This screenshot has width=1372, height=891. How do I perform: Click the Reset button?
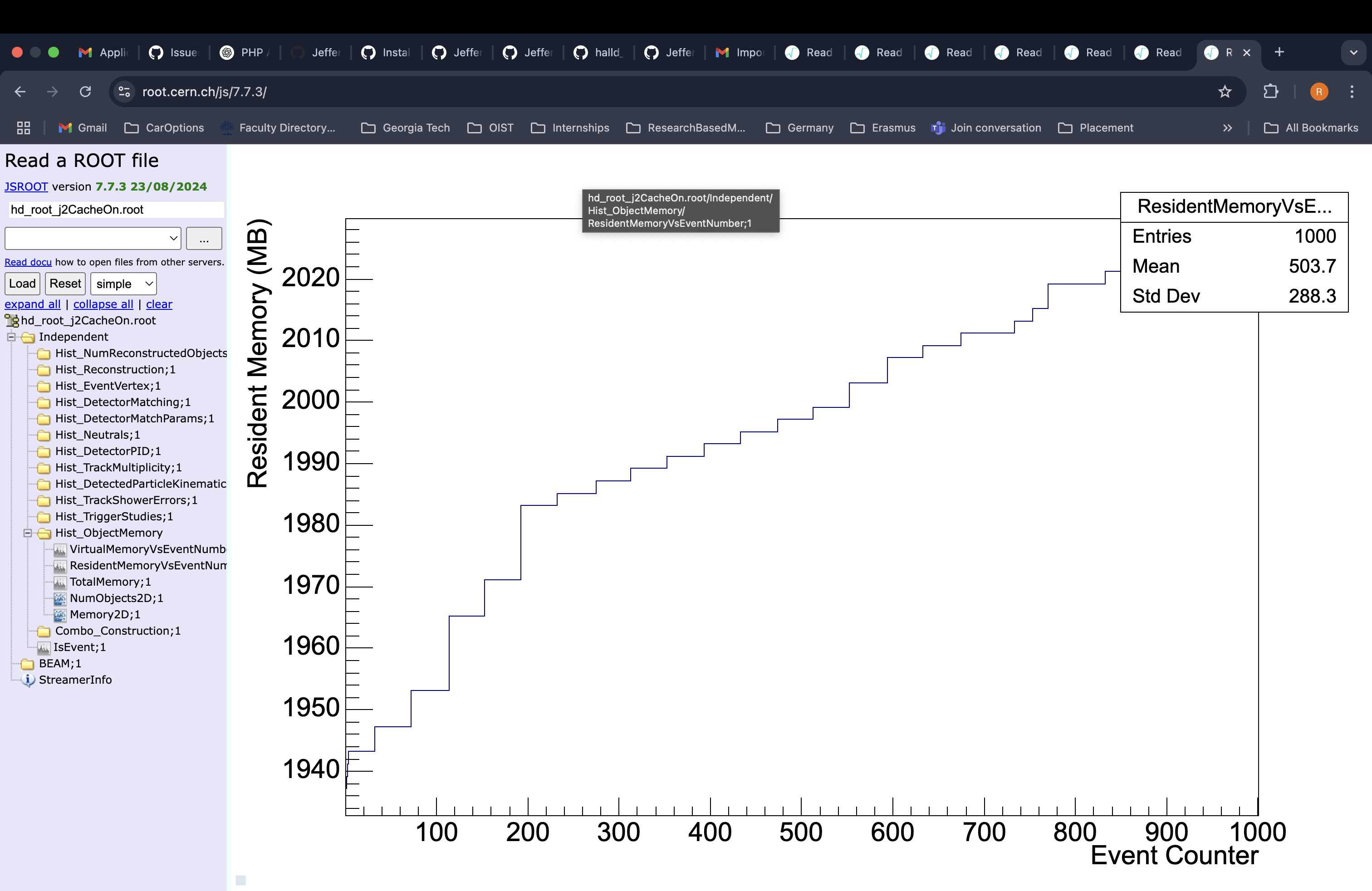tap(65, 284)
